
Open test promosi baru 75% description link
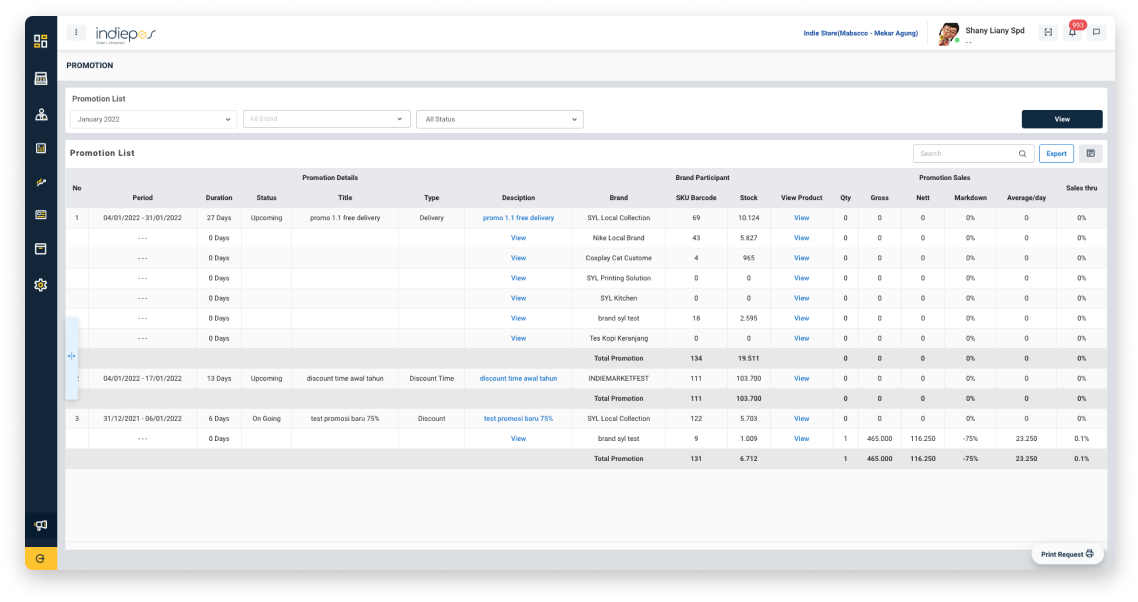[518, 419]
